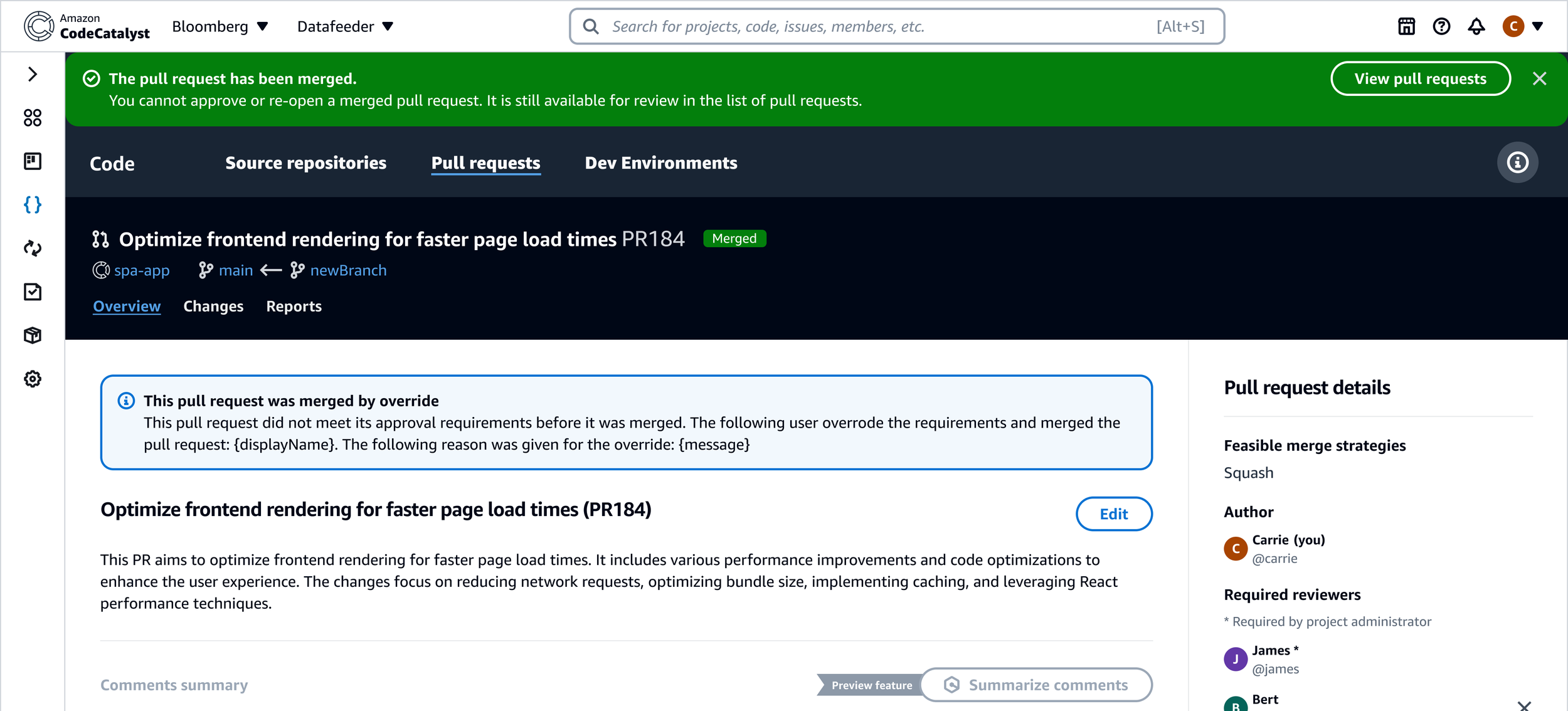Open the Reports checkmark sidebar icon
This screenshot has width=1568, height=711.
33,292
